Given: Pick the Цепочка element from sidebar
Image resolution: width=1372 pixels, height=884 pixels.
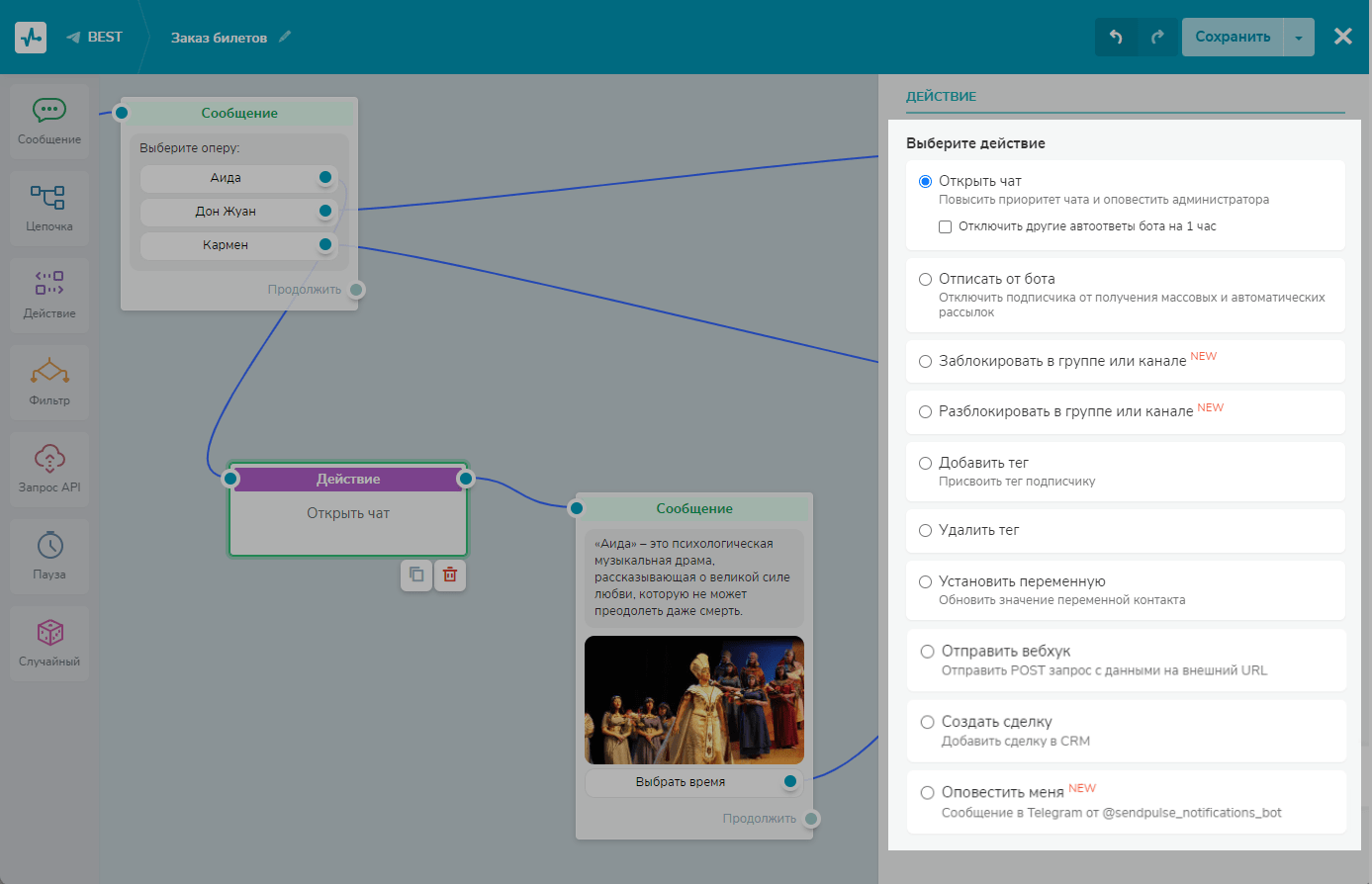Looking at the screenshot, I should (x=48, y=198).
